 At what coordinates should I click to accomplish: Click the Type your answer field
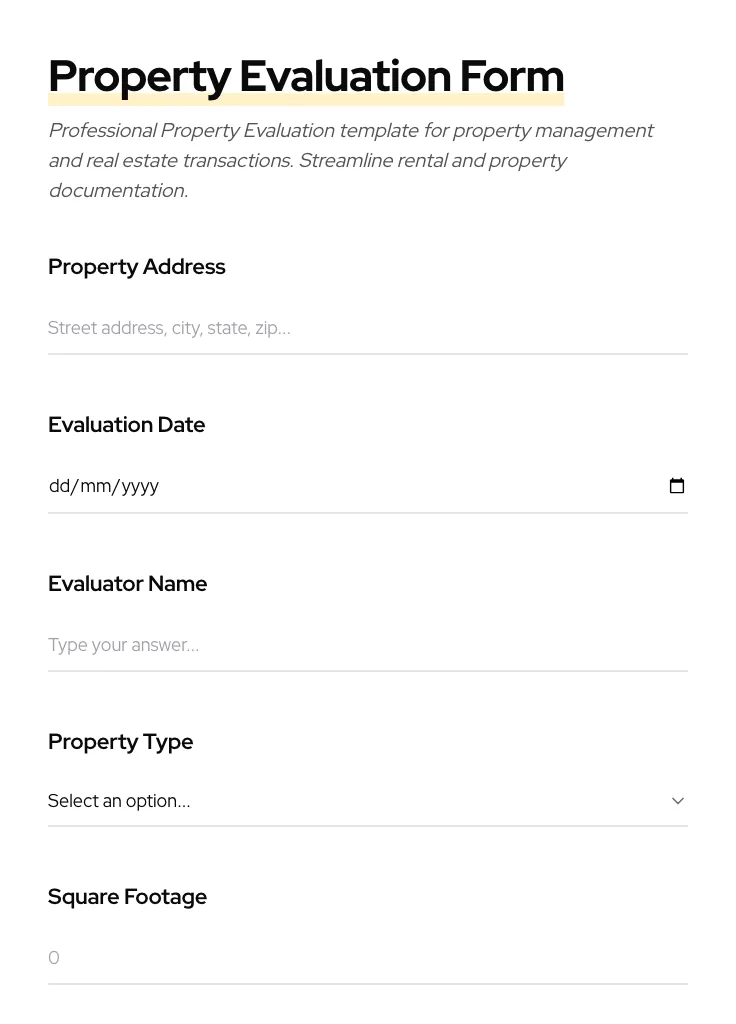123,645
